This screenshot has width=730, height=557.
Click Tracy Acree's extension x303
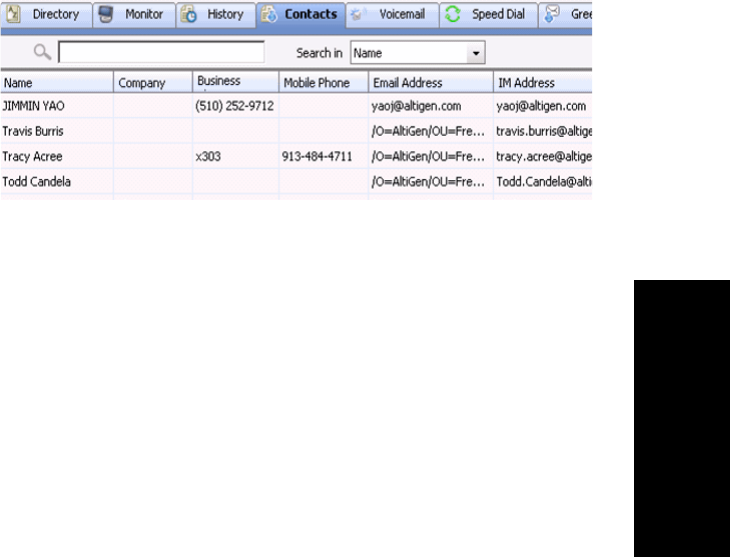pos(208,156)
